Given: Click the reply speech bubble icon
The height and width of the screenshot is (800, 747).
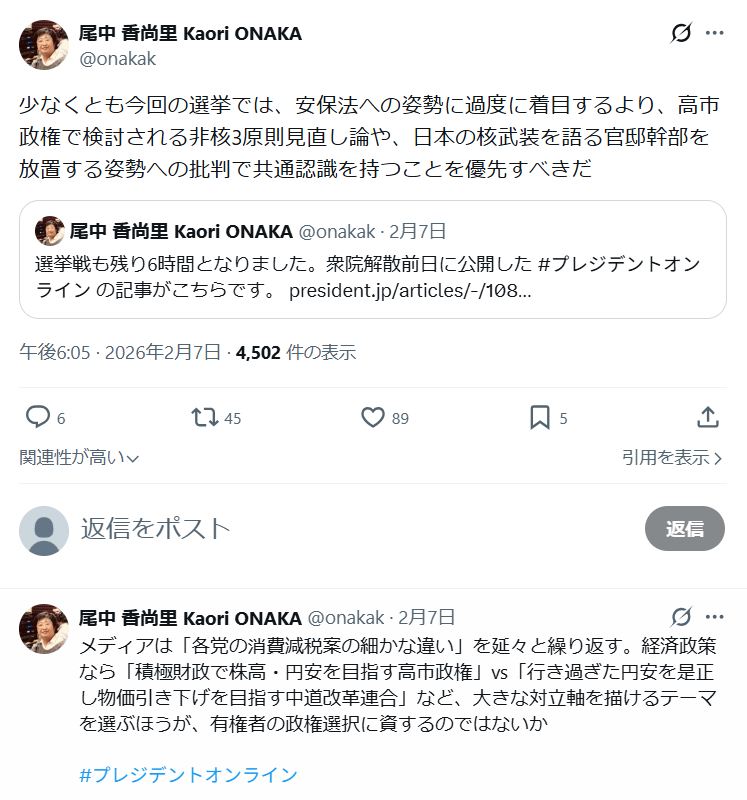Looking at the screenshot, I should point(38,417).
